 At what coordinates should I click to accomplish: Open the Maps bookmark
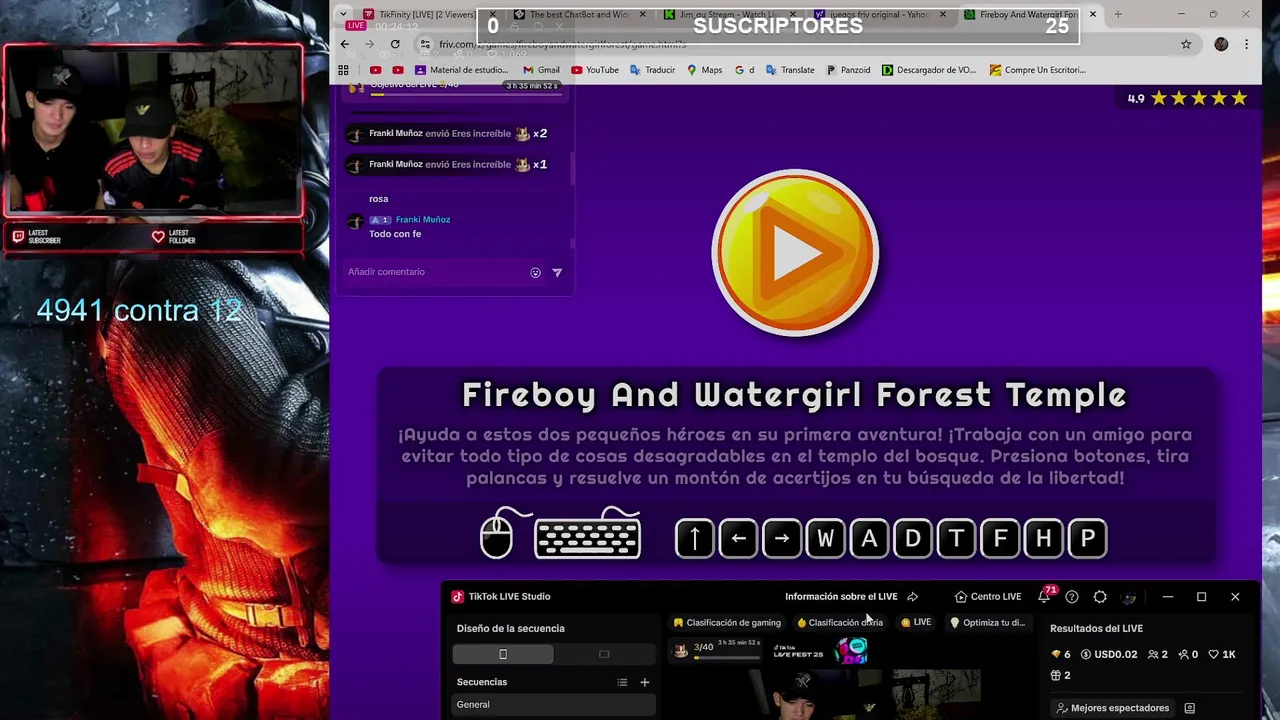pos(704,70)
